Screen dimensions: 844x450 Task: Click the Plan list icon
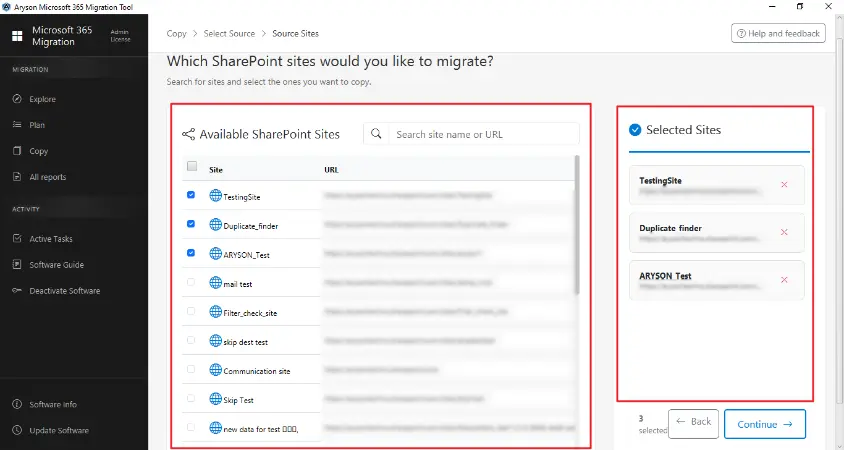tap(17, 125)
